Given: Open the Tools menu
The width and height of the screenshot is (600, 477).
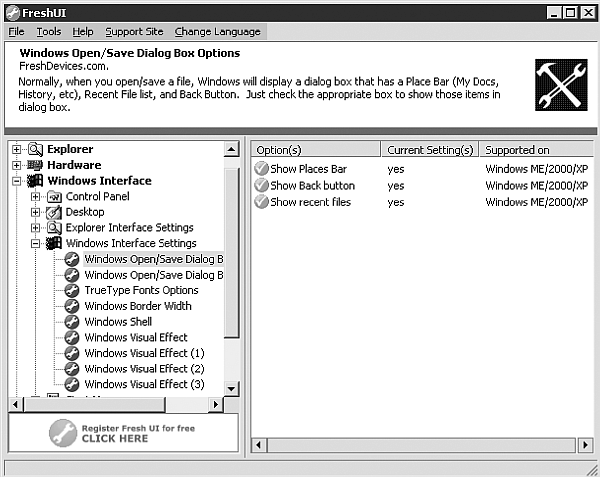Looking at the screenshot, I should (48, 32).
